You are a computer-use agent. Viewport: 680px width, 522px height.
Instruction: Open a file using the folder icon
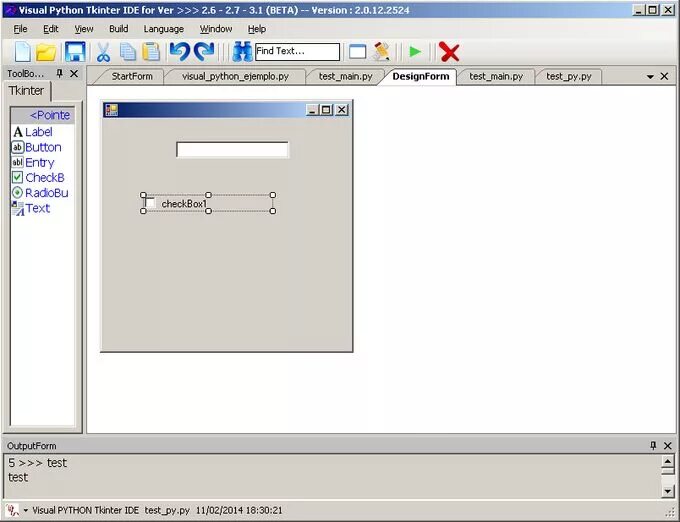[x=46, y=52]
